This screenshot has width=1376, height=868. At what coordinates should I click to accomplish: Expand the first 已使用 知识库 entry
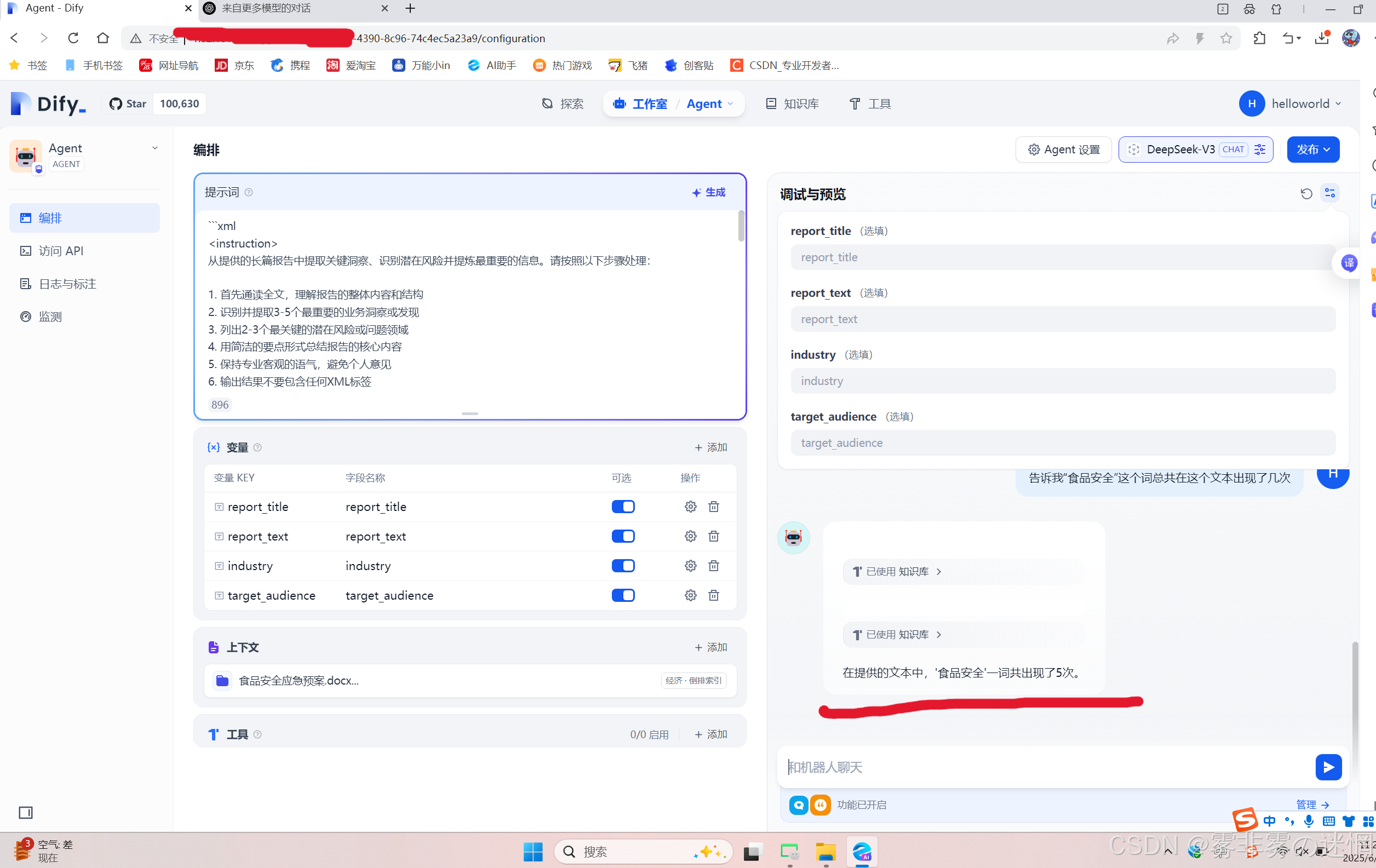(x=896, y=571)
